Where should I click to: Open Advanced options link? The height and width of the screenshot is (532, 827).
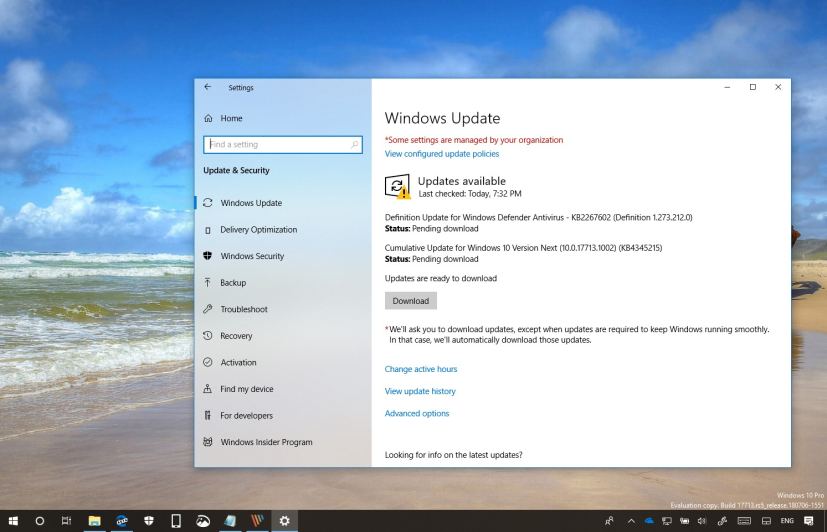pyautogui.click(x=417, y=413)
